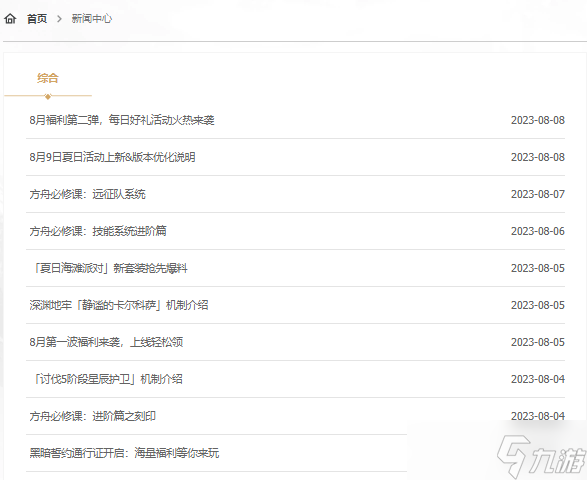Screen dimensions: 587x480
Task: Click the home icon in breadcrumb
Action: pyautogui.click(x=10, y=18)
